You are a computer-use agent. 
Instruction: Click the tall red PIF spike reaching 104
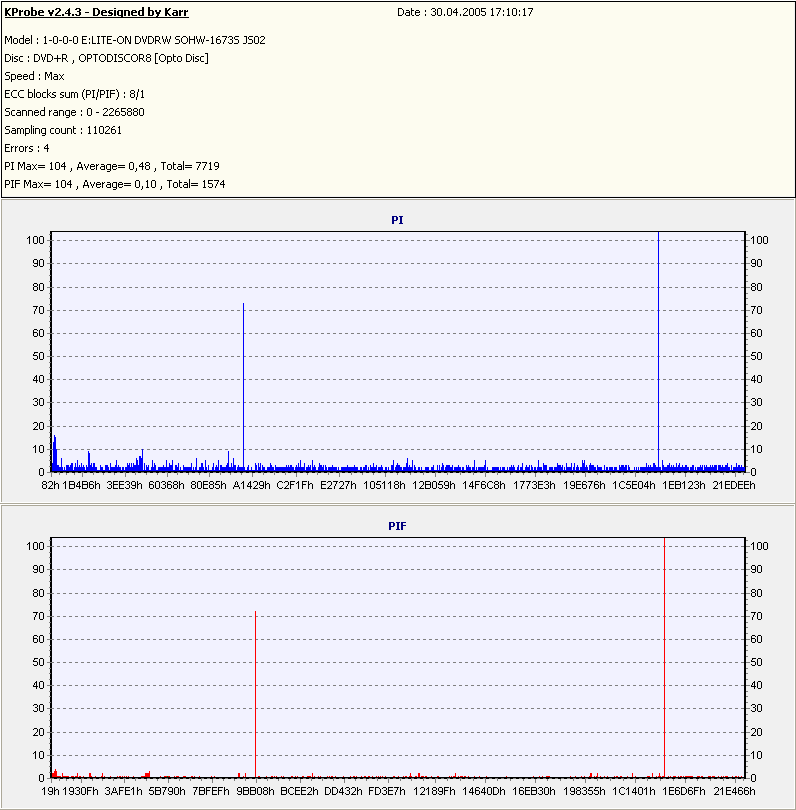[x=664, y=657]
